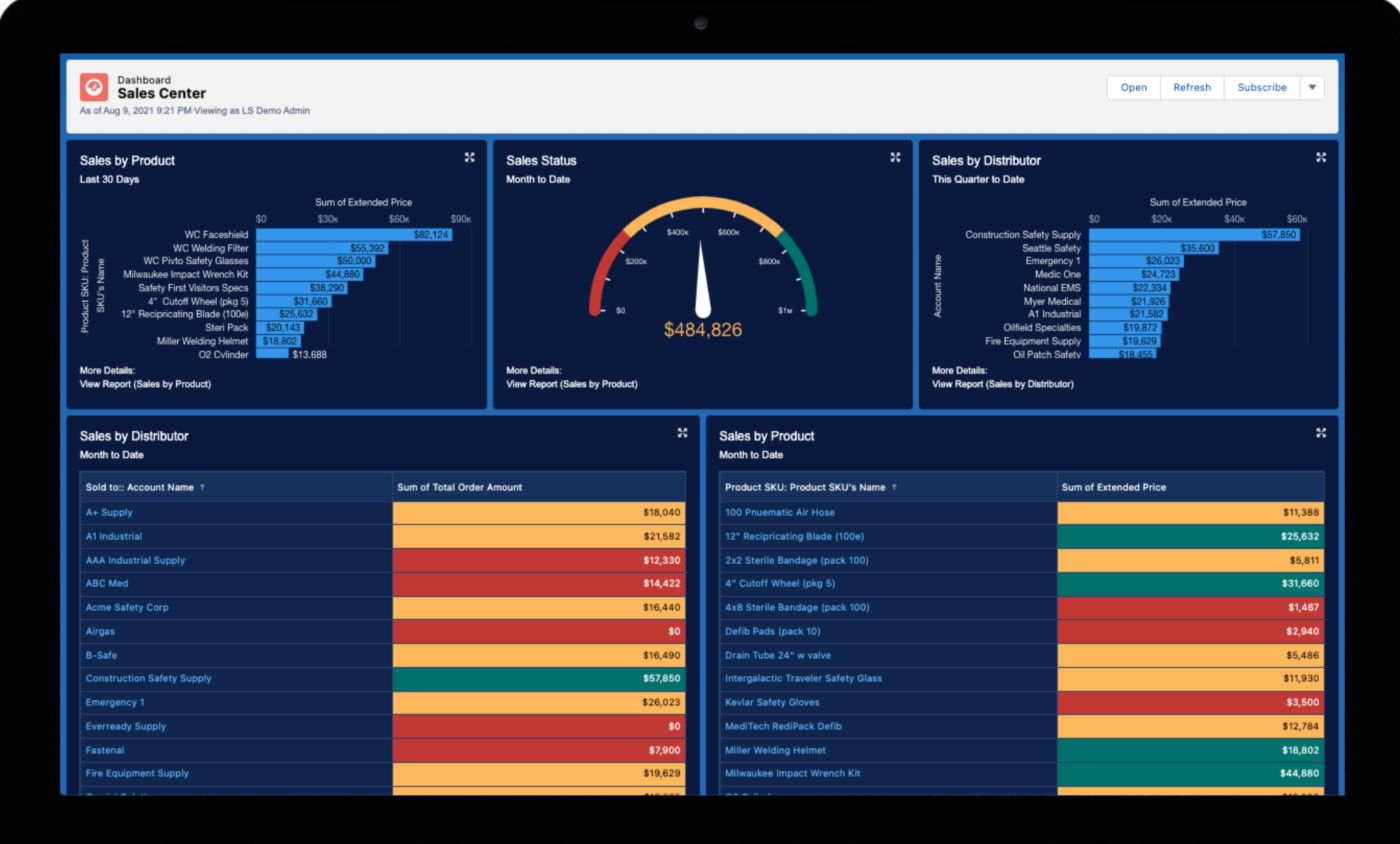
Task: Expand the Sales Status gauge widget
Action: click(895, 157)
